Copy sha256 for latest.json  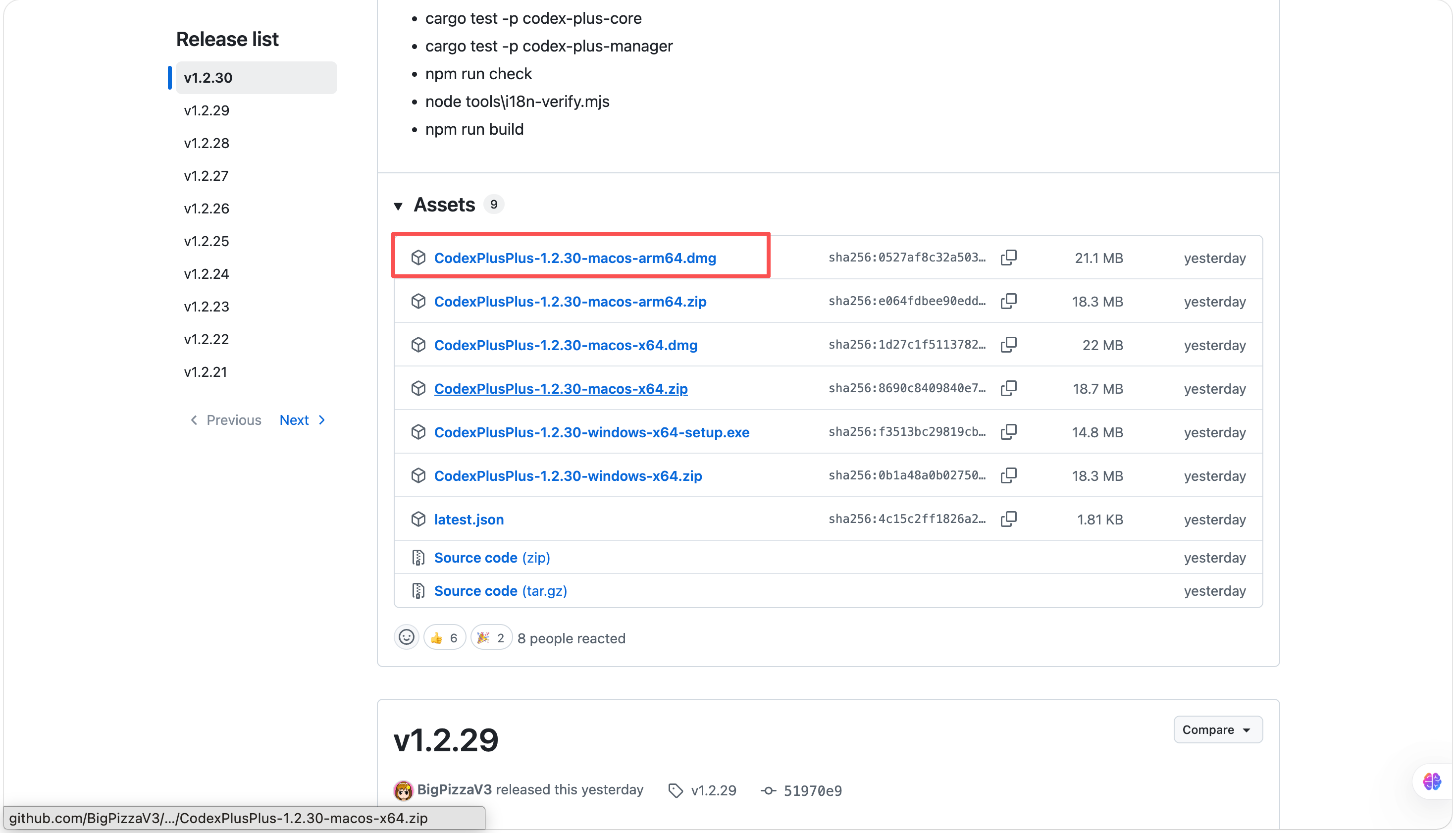1009,519
